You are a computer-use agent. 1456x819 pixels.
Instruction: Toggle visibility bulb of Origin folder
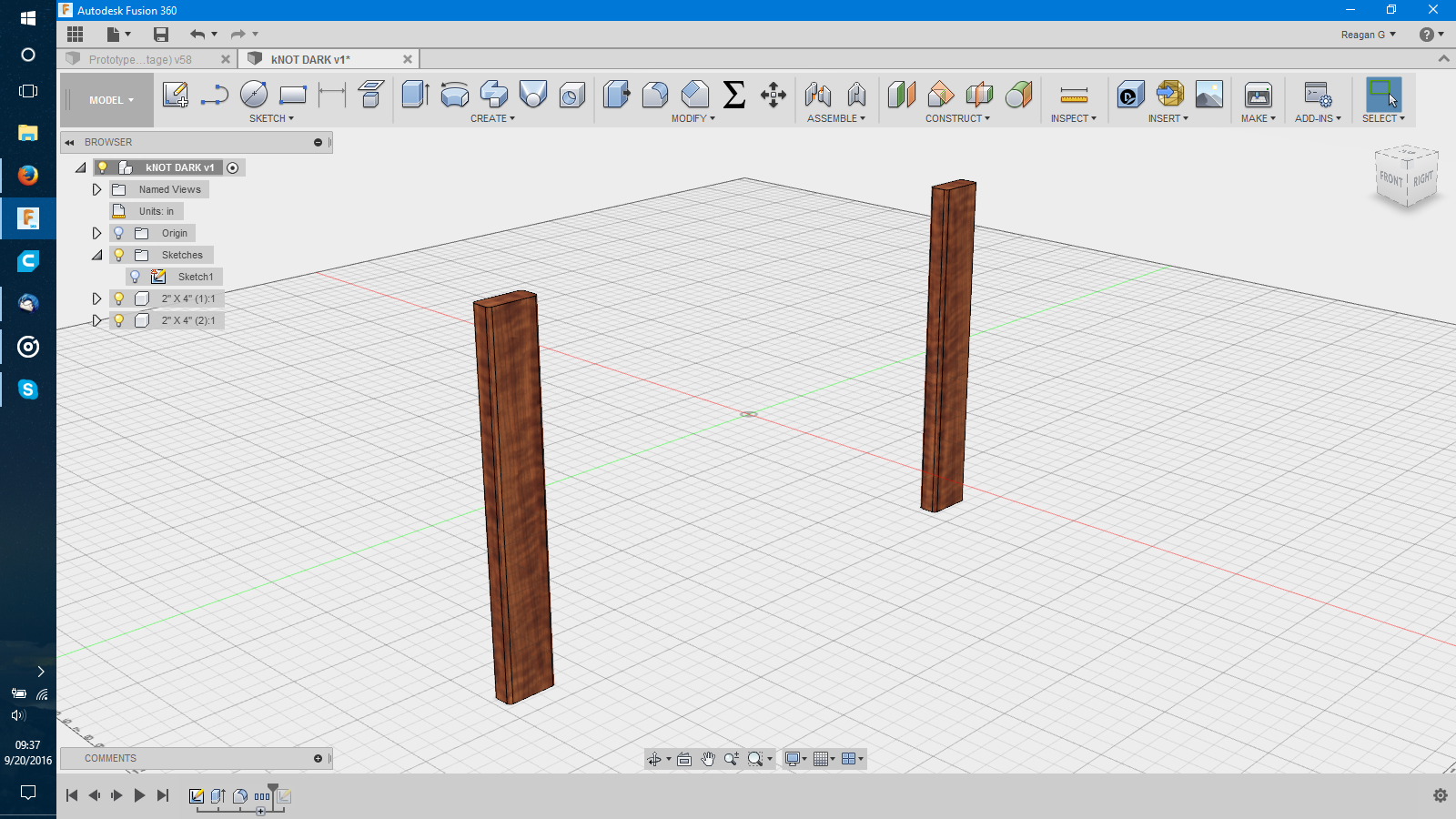118,233
